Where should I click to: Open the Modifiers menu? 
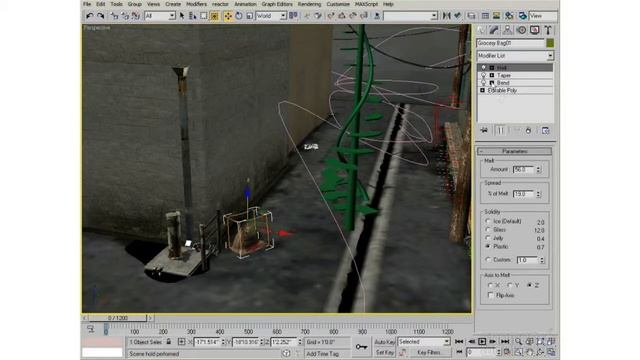(196, 4)
